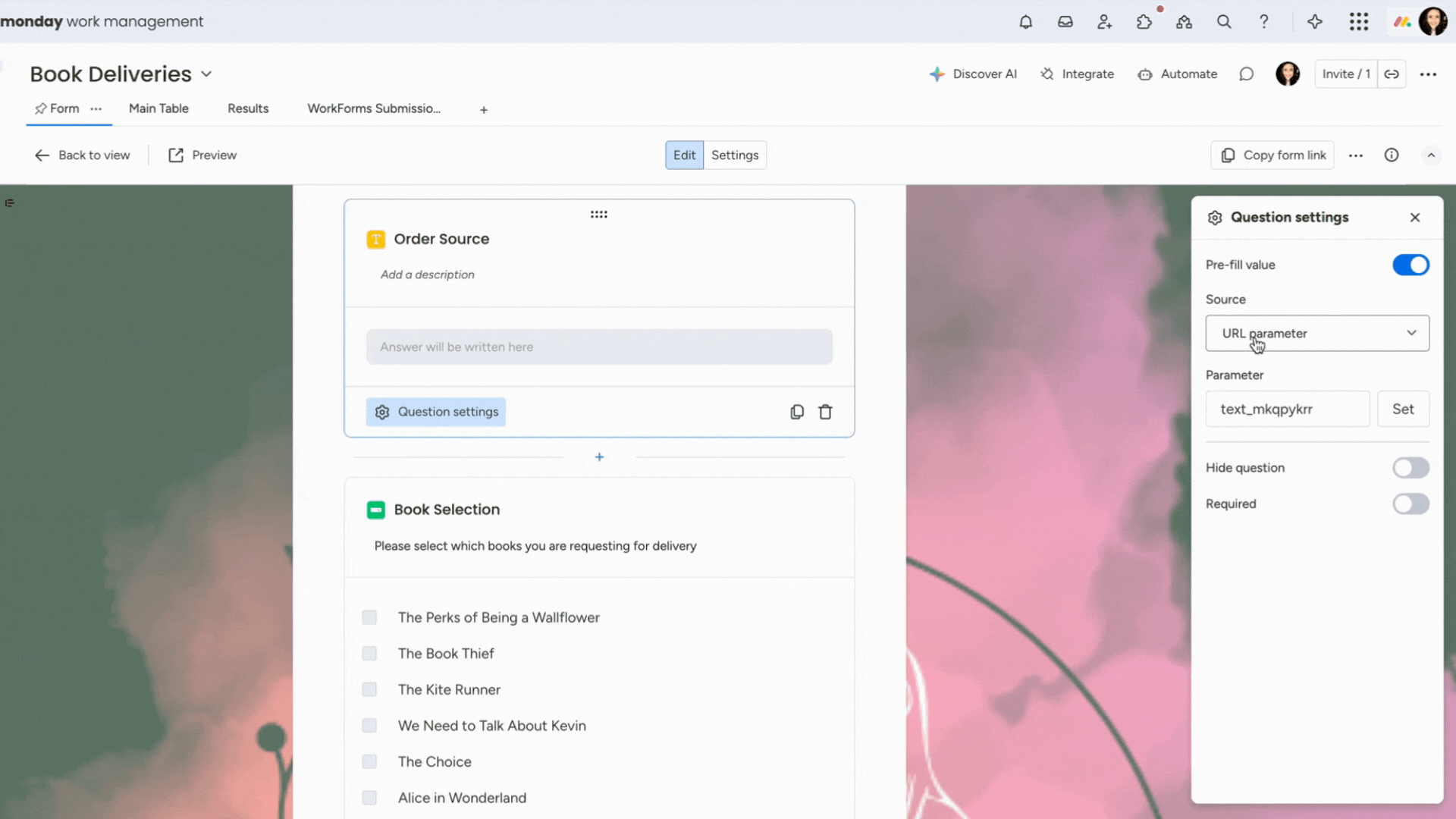Image resolution: width=1456 pixels, height=819 pixels.
Task: Open the WorkForms Submissio... tab
Action: 374,109
